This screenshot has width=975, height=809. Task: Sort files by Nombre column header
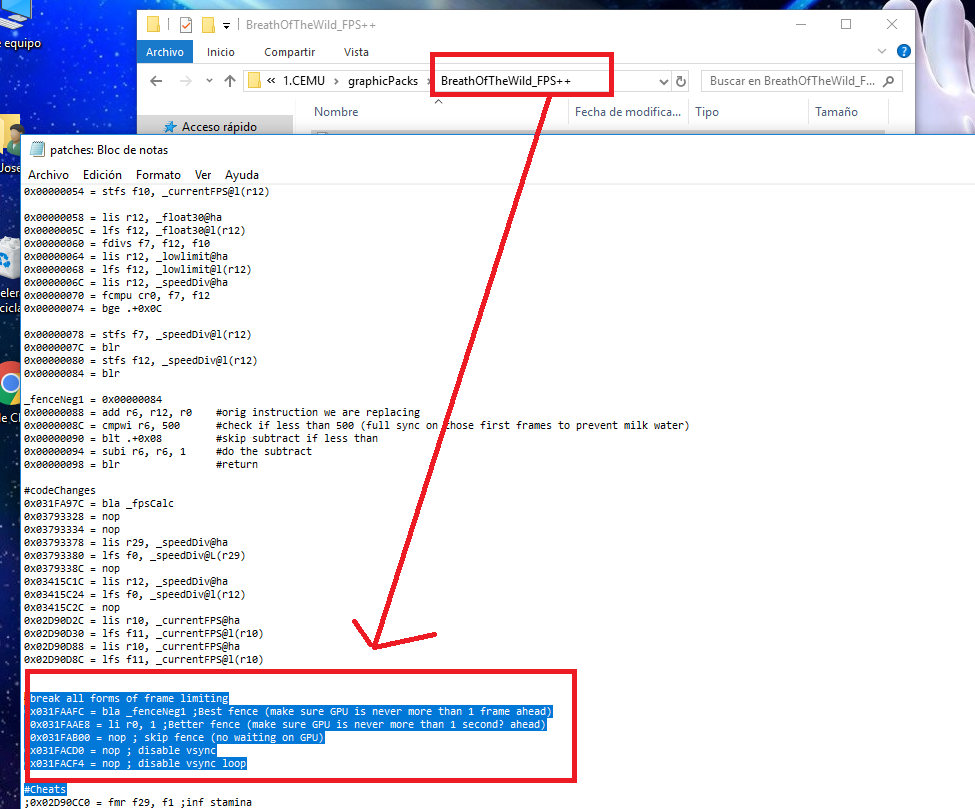[336, 112]
